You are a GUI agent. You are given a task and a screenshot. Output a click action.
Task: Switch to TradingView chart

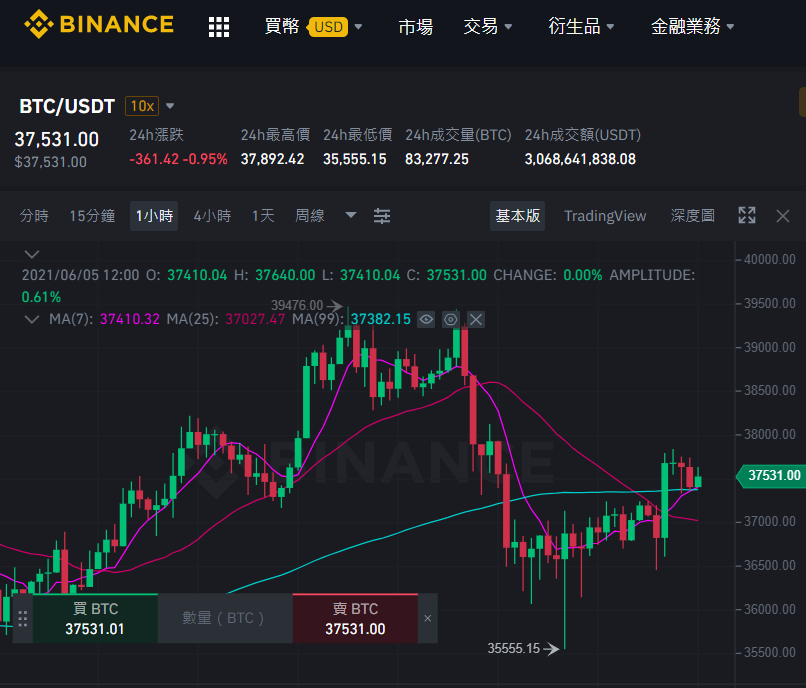point(605,215)
